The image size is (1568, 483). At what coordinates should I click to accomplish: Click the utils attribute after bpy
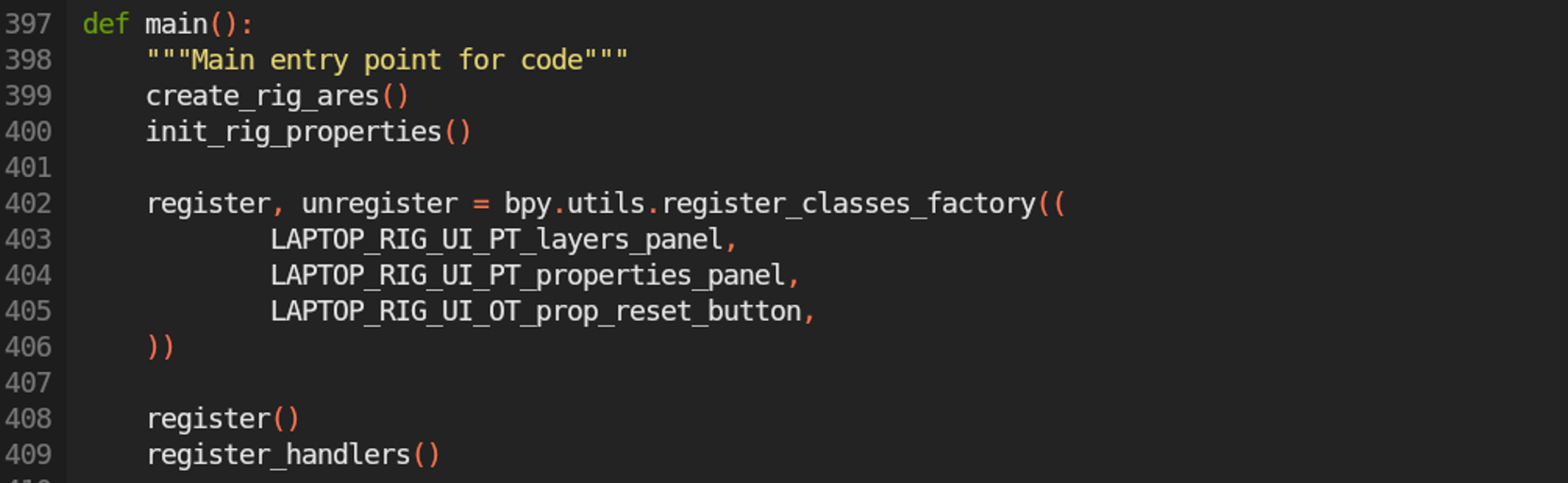(x=606, y=203)
